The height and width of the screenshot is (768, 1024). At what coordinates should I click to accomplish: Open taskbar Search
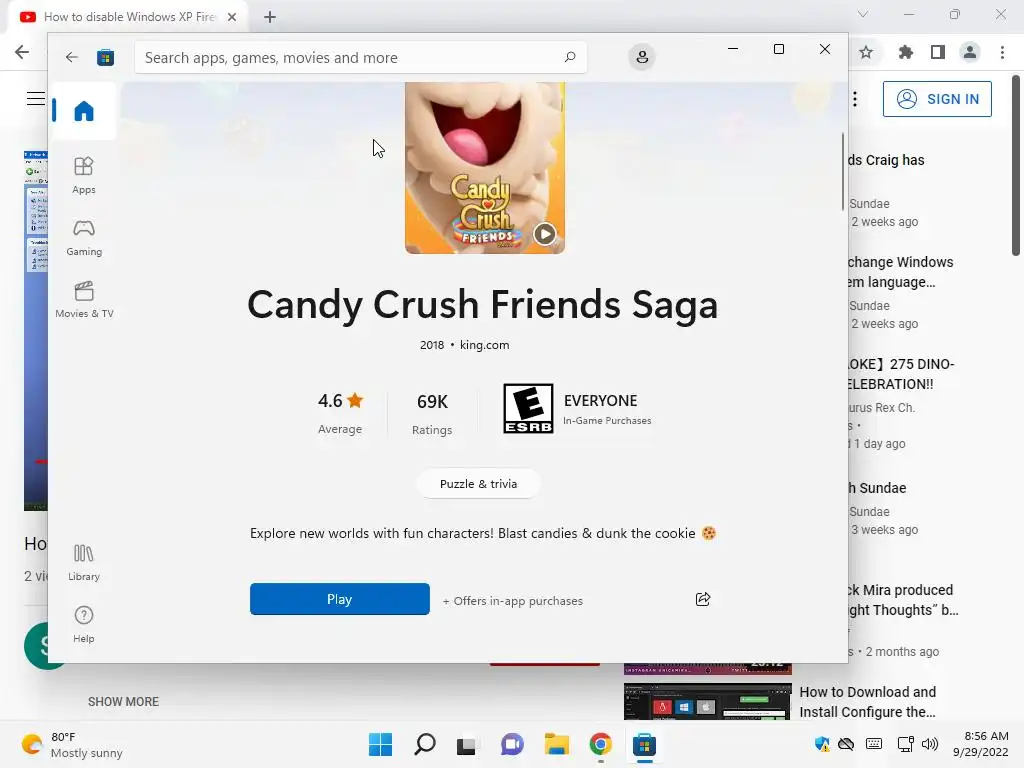tap(424, 744)
